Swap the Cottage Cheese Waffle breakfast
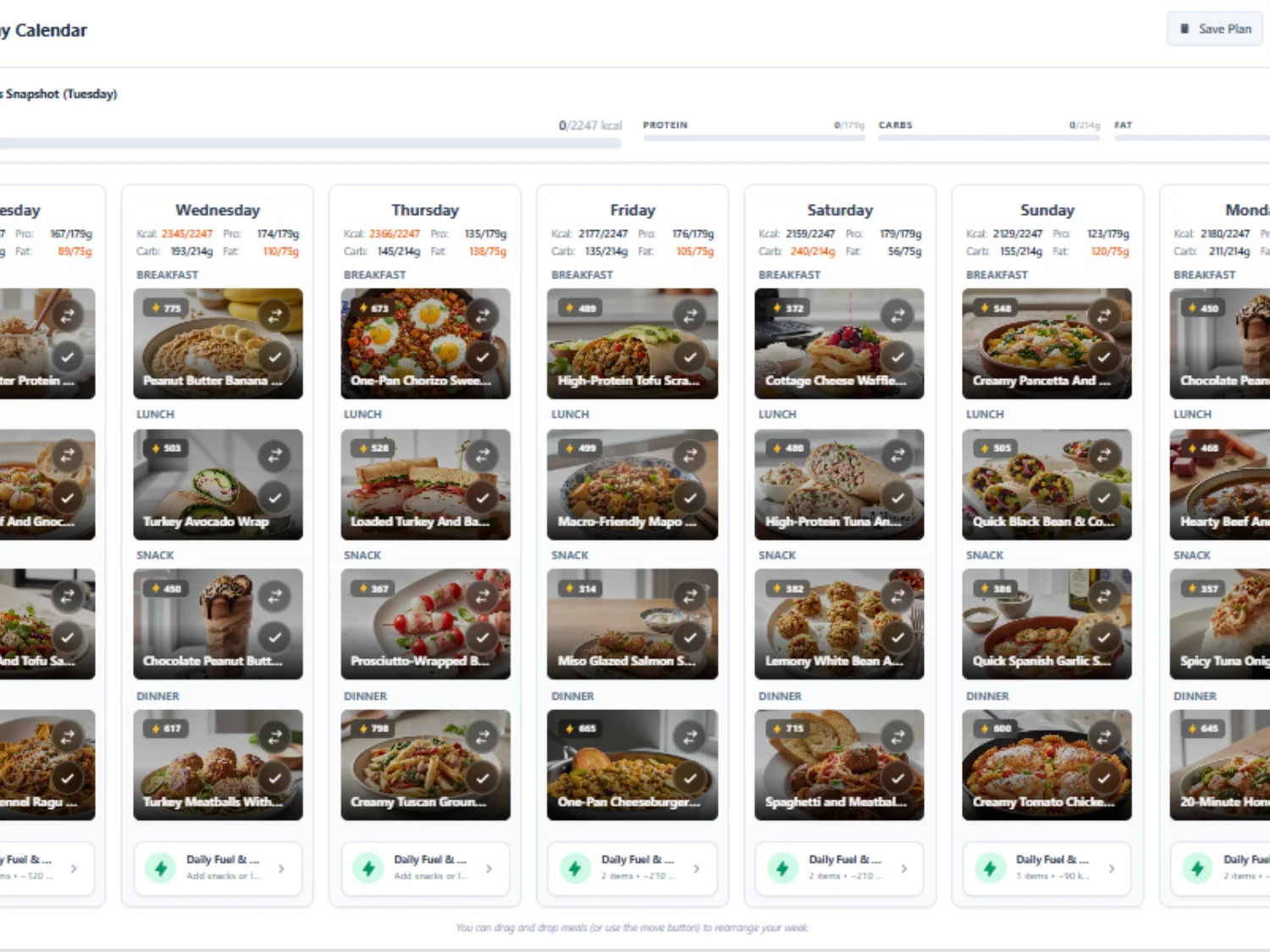Viewport: 1270px width, 952px height. pyautogui.click(x=897, y=316)
